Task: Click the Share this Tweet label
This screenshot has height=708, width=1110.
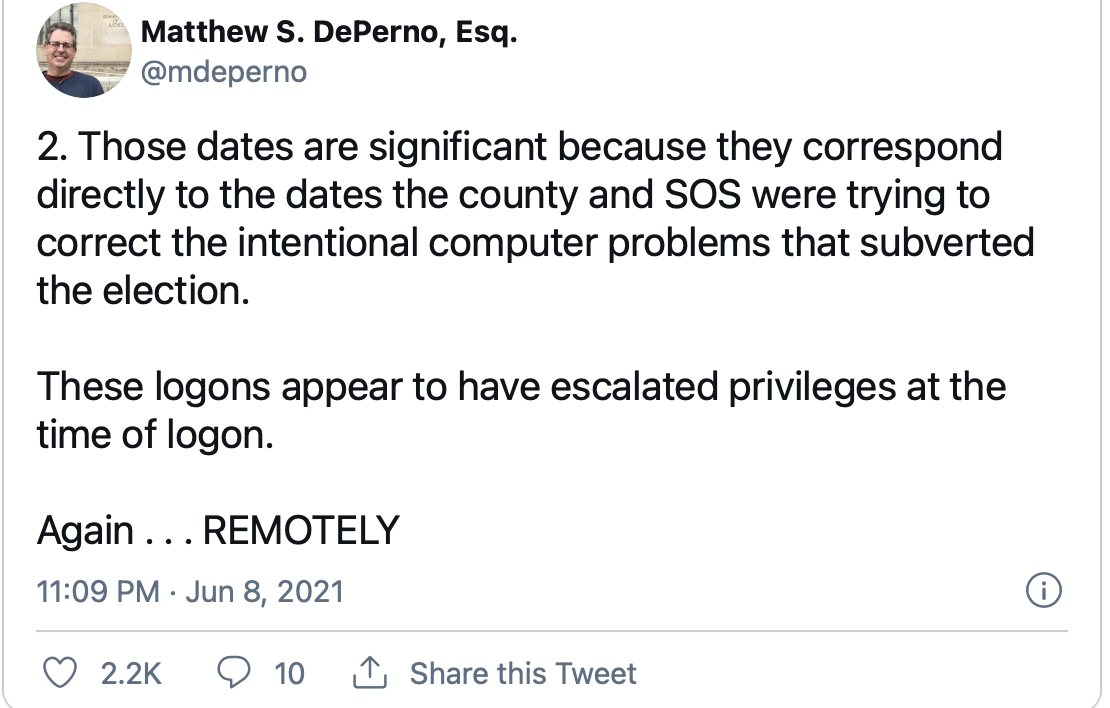Action: [523, 673]
